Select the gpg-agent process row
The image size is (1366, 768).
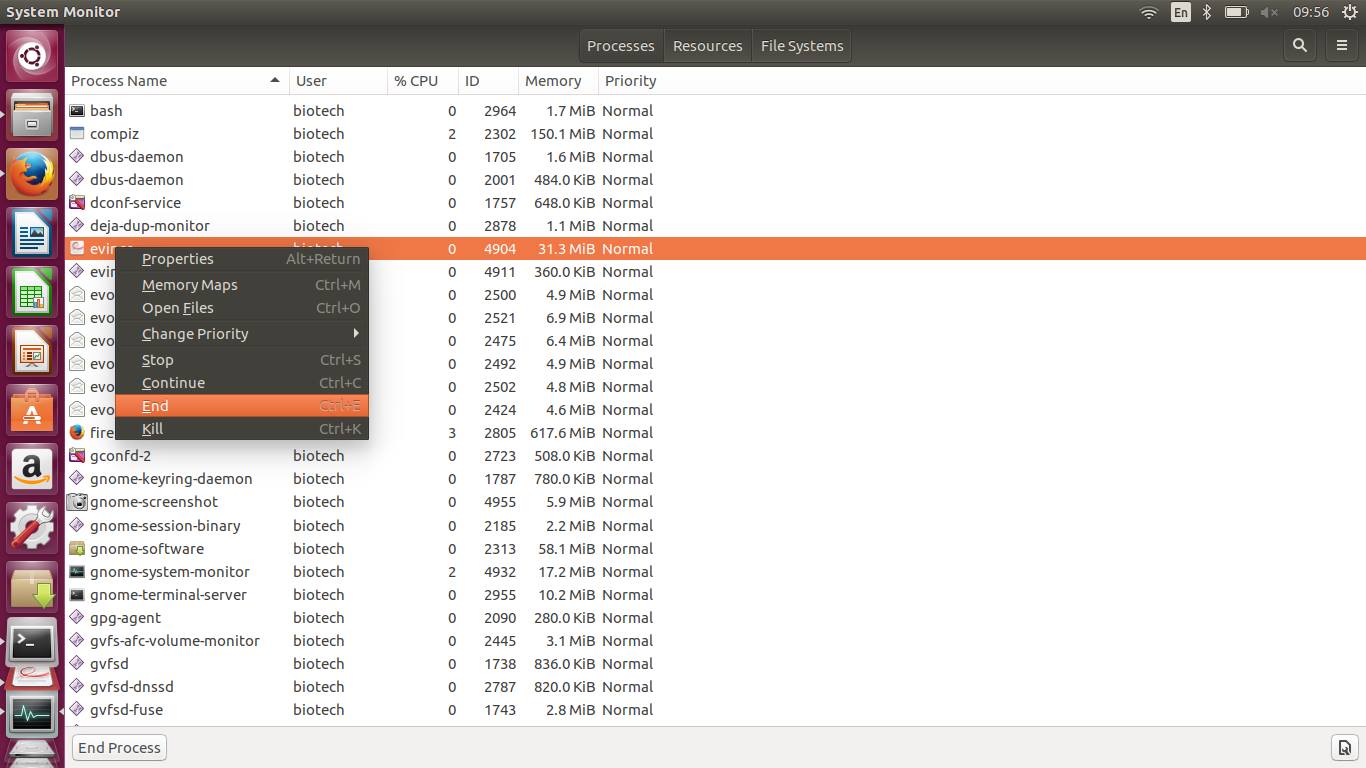(x=715, y=617)
